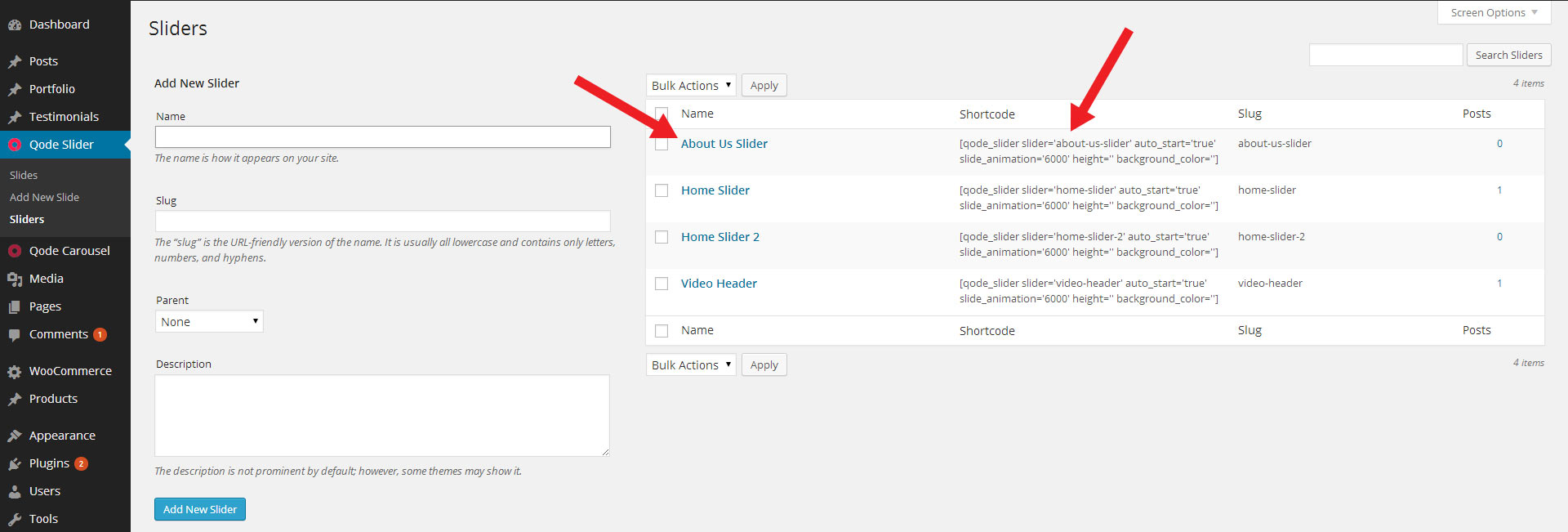Click the Dashboard gauge icon in sidebar

[15, 25]
